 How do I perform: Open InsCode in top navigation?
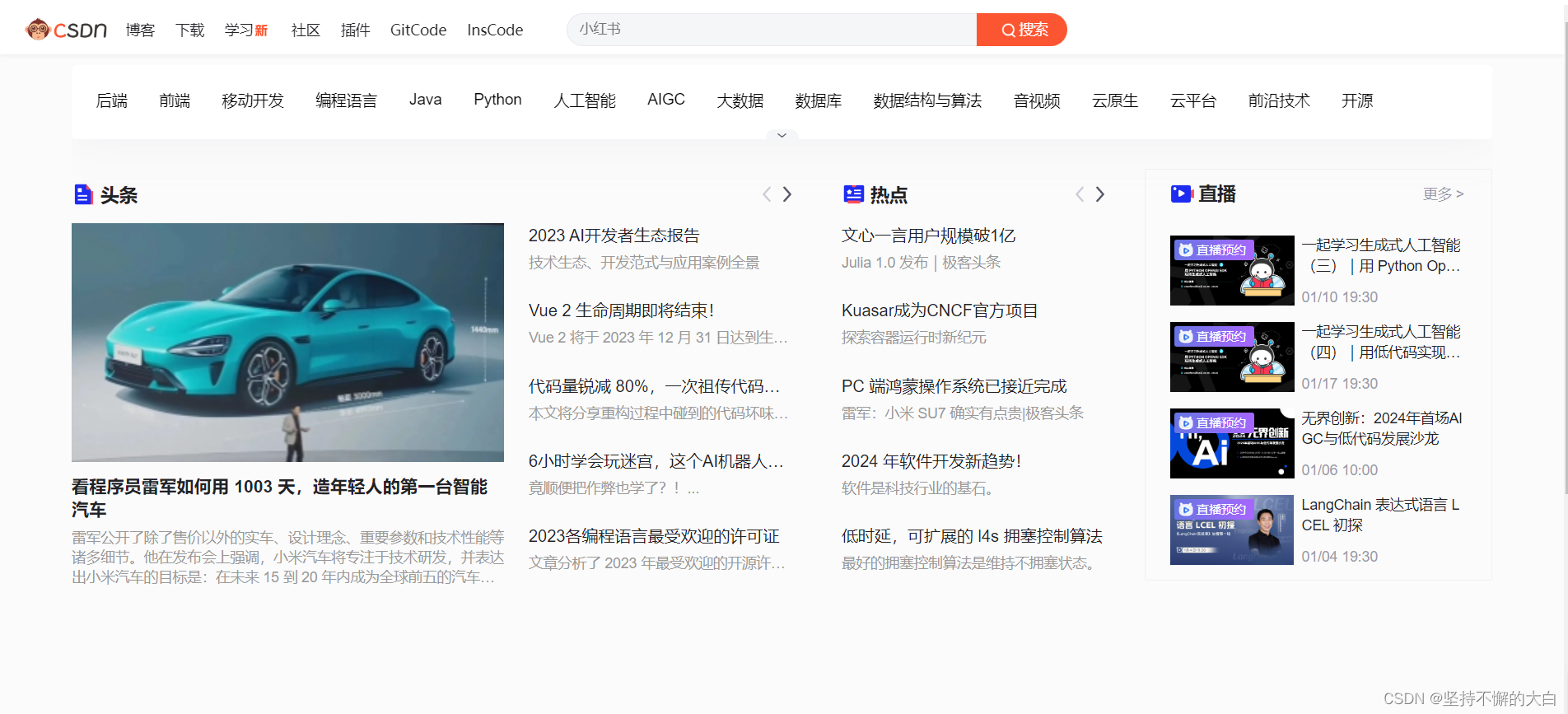click(x=495, y=30)
